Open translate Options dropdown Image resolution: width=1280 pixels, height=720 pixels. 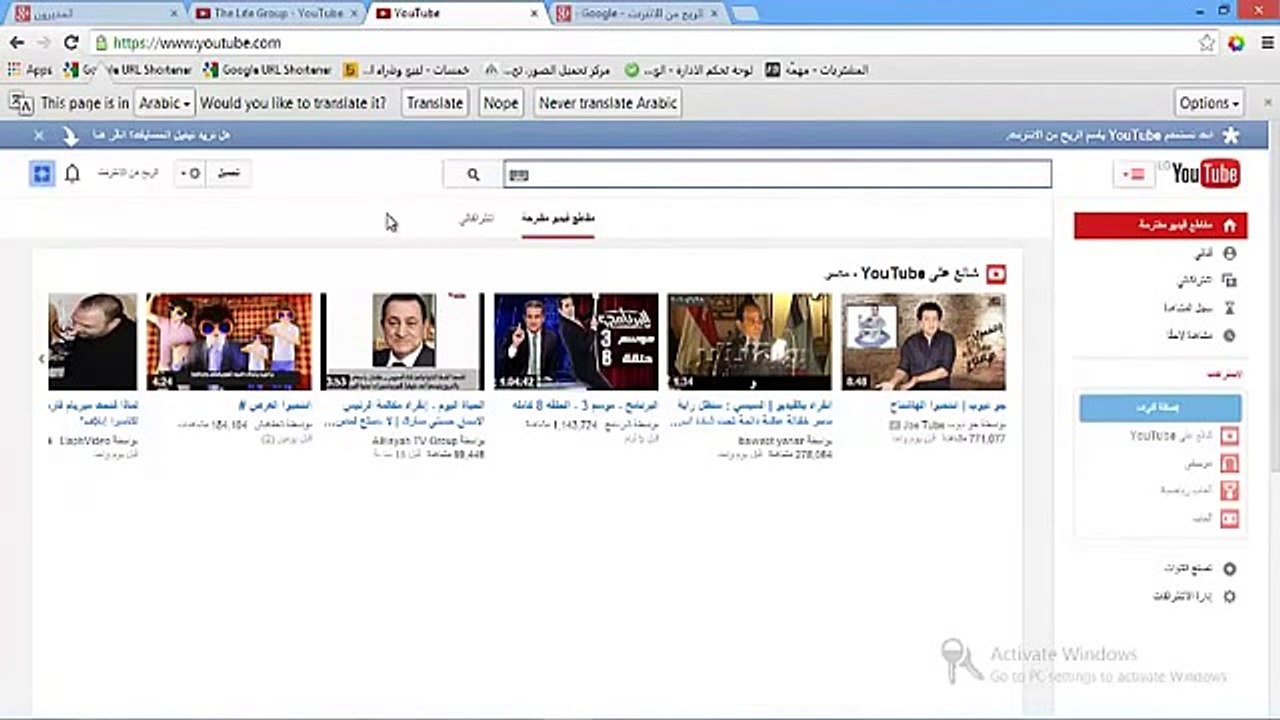1210,103
